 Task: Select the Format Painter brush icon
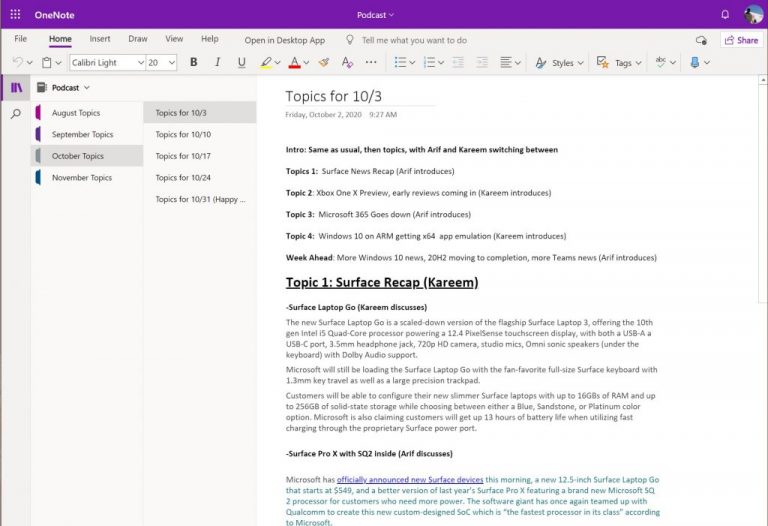(323, 62)
